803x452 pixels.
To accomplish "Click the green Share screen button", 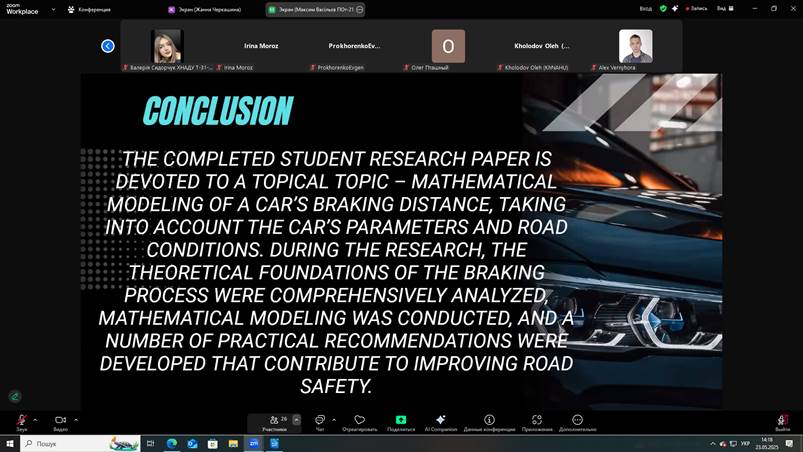I will [401, 421].
